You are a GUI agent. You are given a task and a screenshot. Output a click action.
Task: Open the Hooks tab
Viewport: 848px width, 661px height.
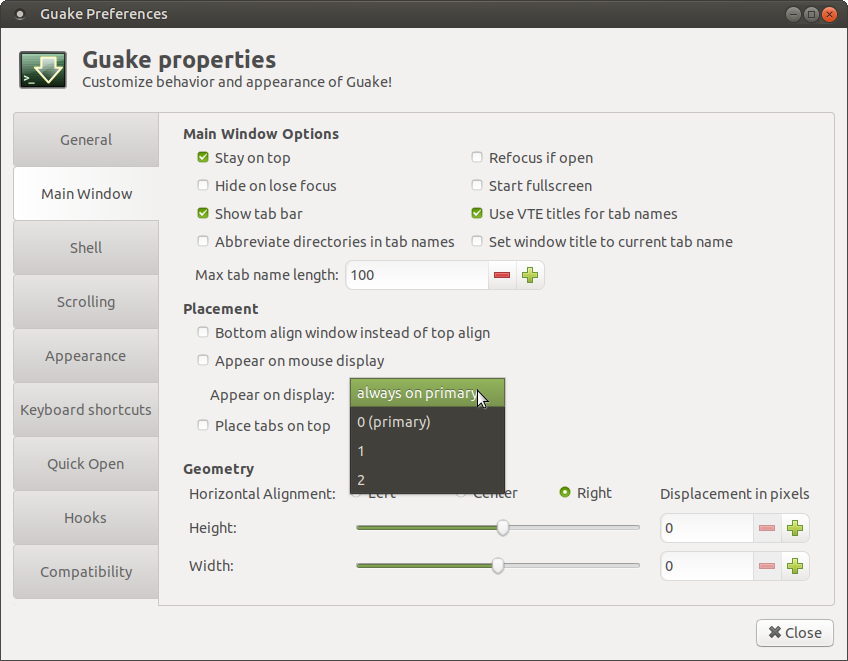tap(86, 518)
